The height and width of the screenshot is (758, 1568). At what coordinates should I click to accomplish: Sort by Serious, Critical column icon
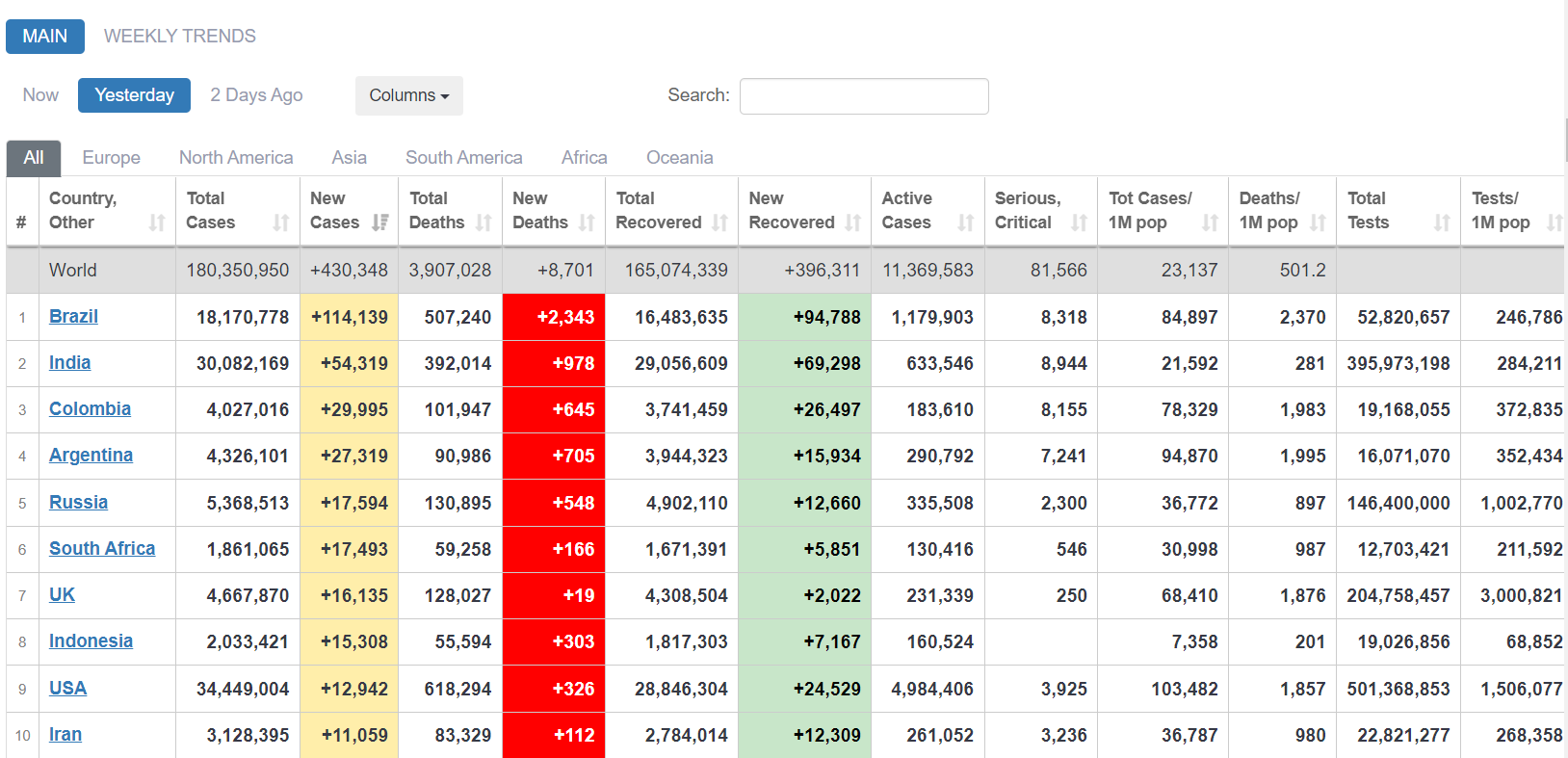click(1079, 222)
